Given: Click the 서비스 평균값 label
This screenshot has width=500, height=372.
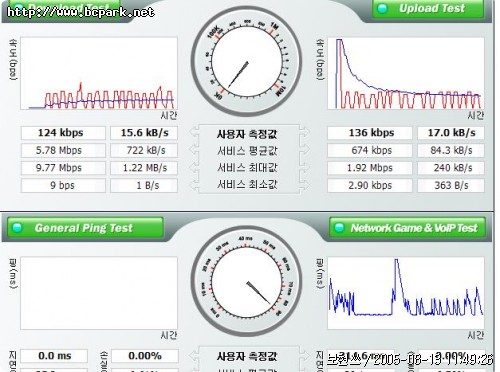Looking at the screenshot, I should point(247,151).
